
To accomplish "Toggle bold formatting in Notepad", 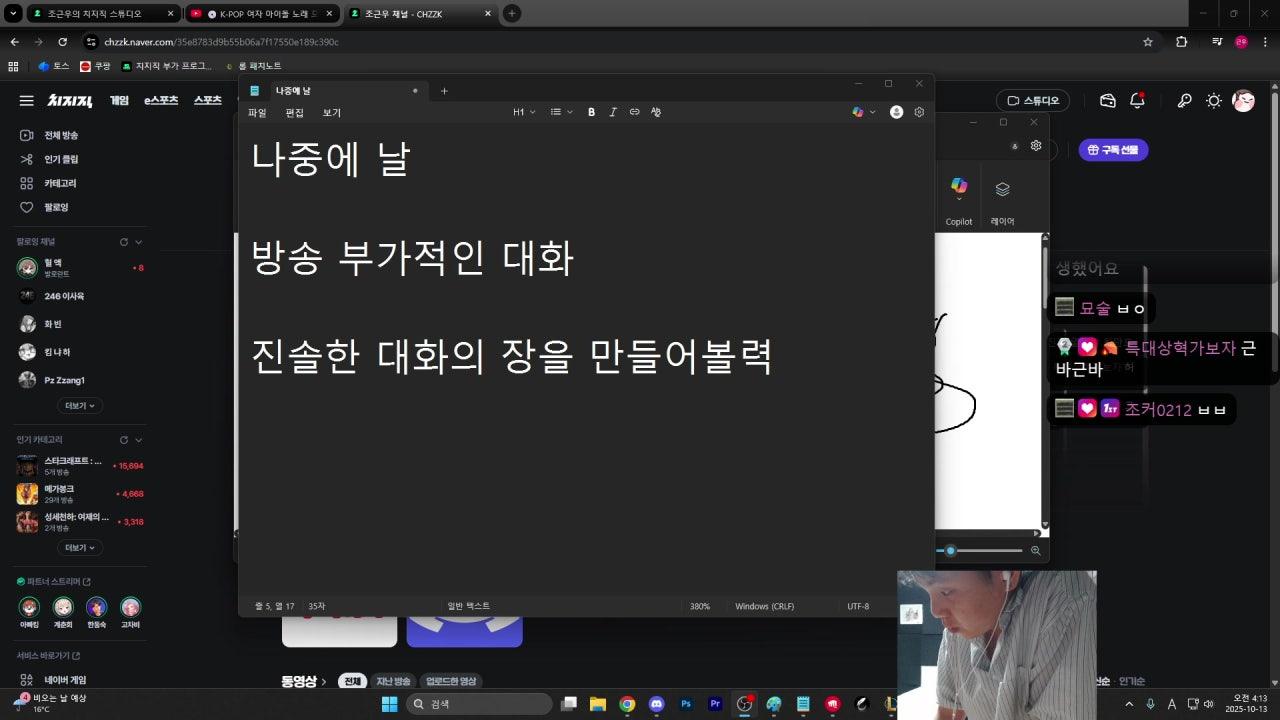I will [591, 112].
